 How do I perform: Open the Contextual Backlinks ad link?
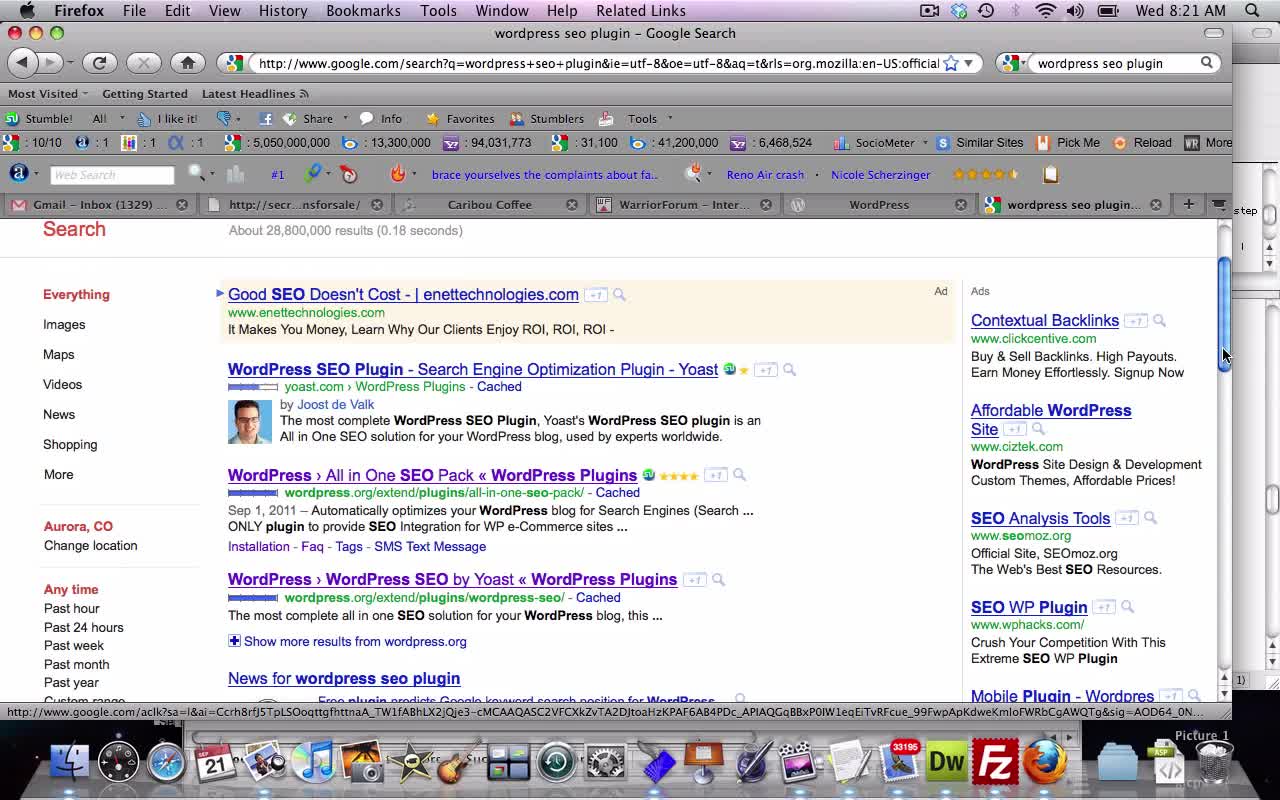pyautogui.click(x=1045, y=320)
